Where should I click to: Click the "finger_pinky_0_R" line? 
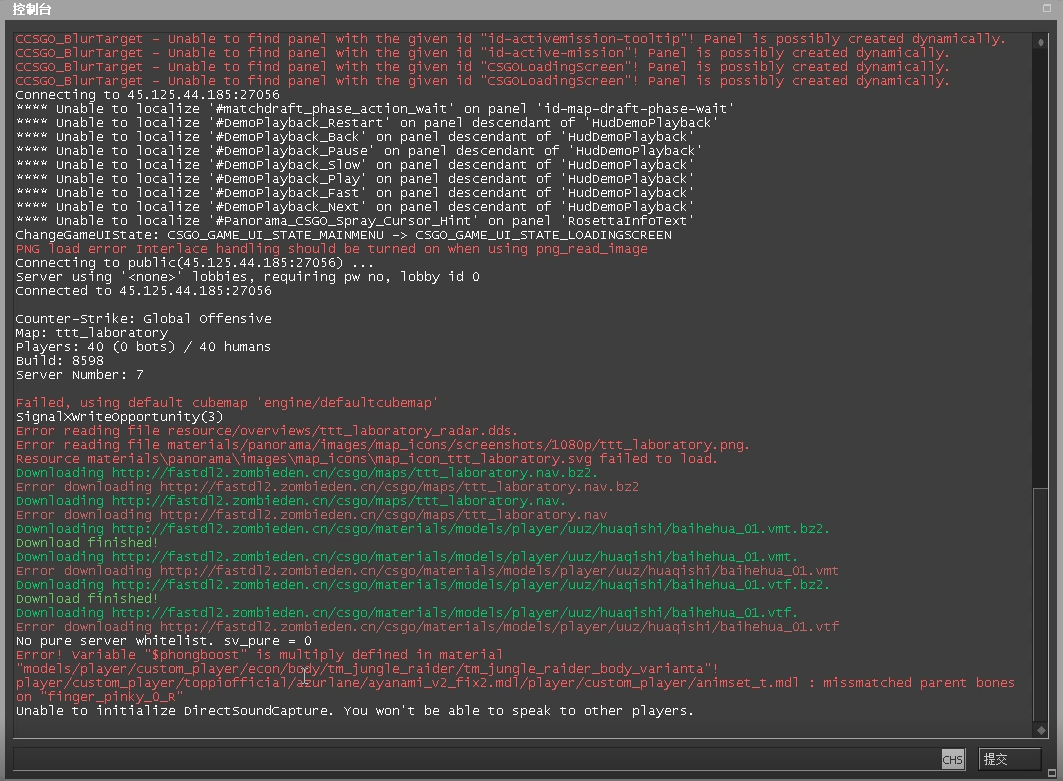pos(99,697)
